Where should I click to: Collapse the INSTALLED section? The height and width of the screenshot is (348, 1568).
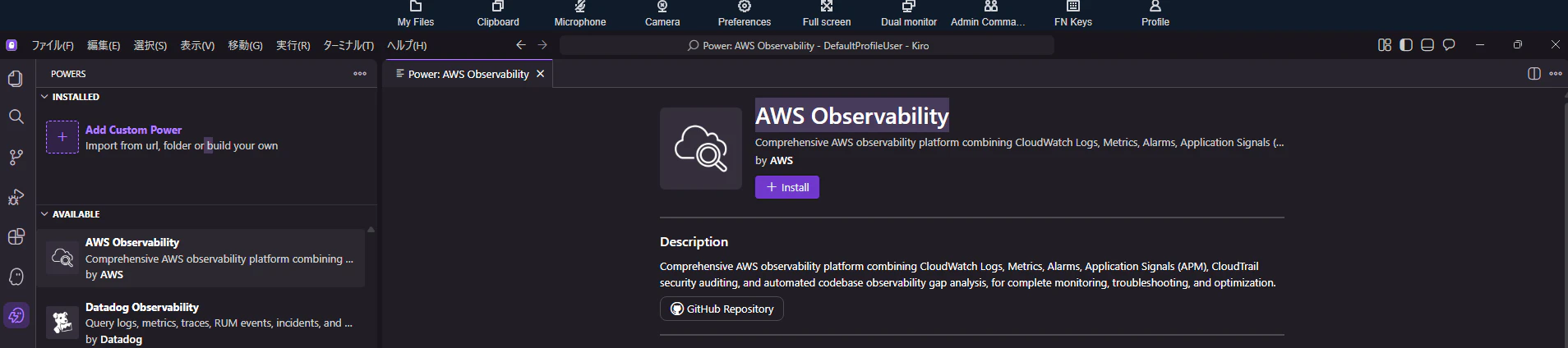tap(44, 97)
